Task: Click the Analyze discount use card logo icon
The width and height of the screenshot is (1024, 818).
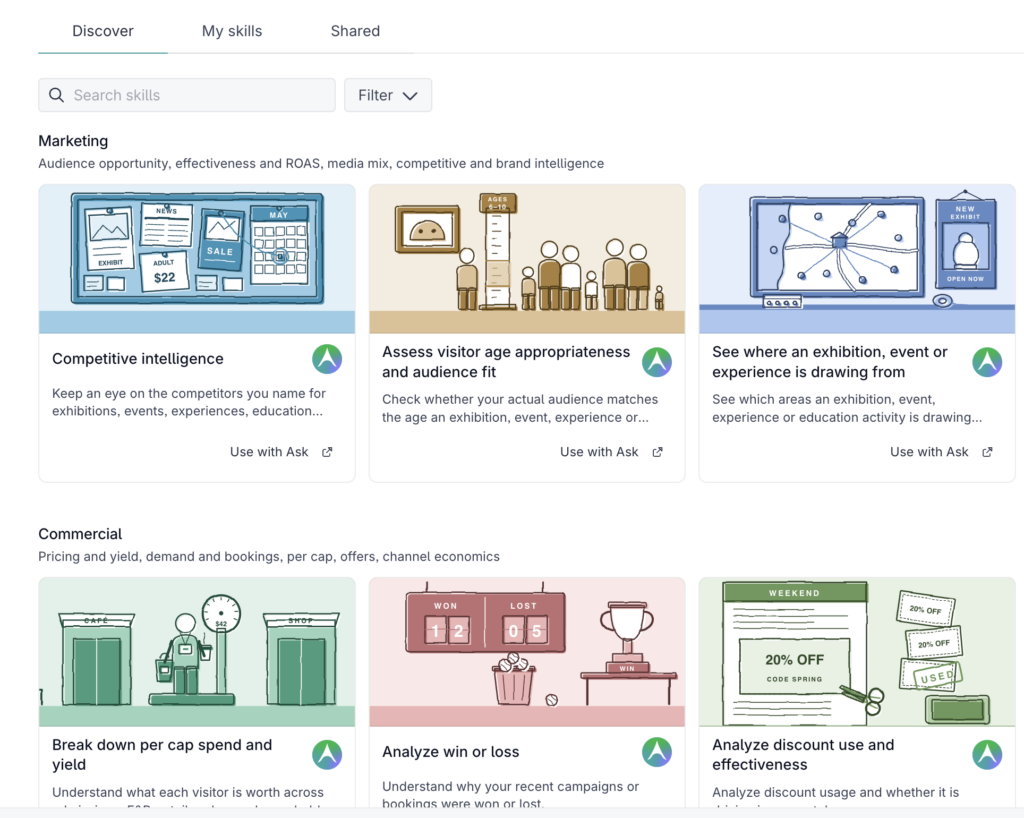Action: click(x=987, y=755)
